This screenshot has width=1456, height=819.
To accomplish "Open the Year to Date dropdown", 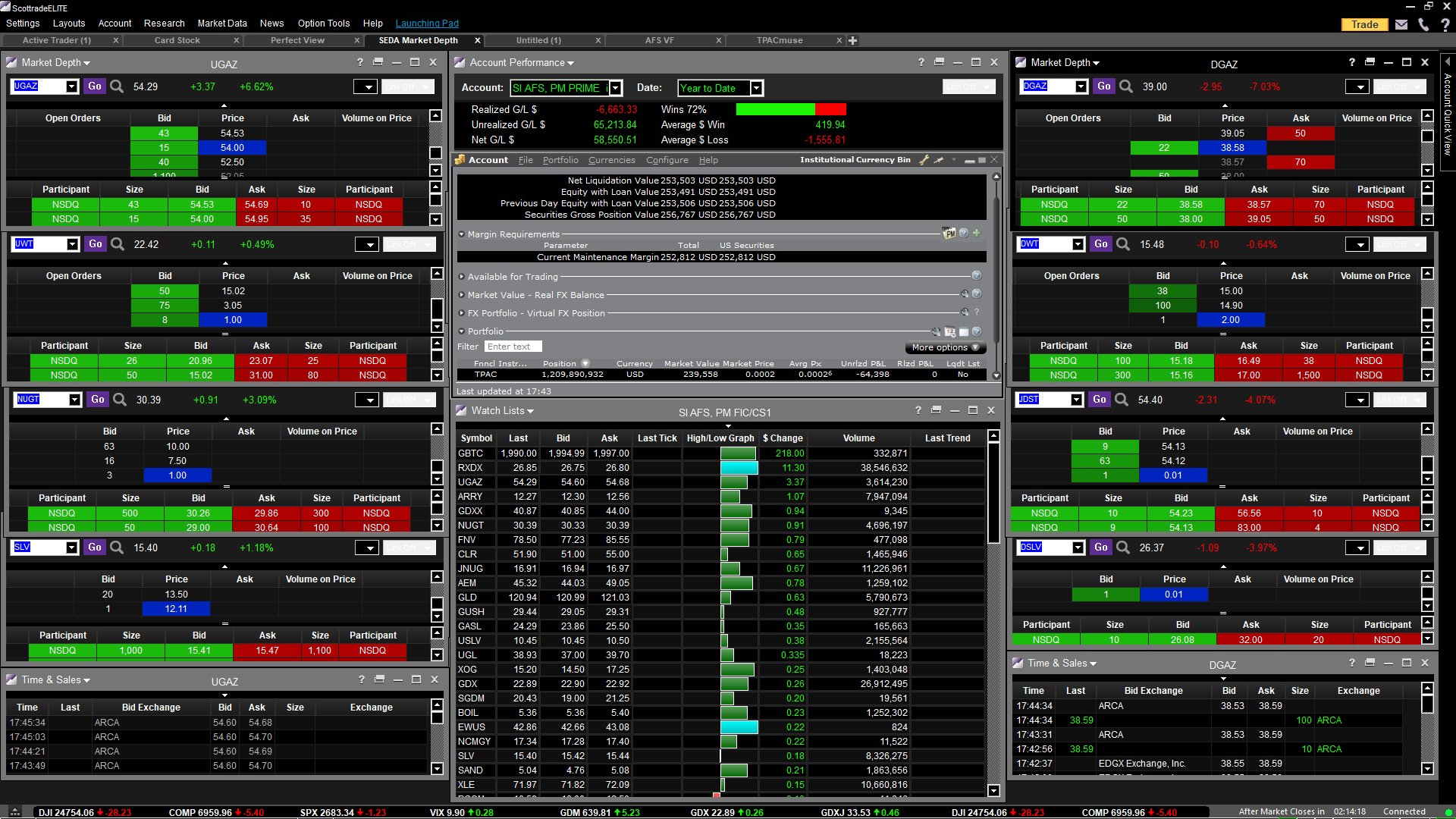I will [x=756, y=88].
